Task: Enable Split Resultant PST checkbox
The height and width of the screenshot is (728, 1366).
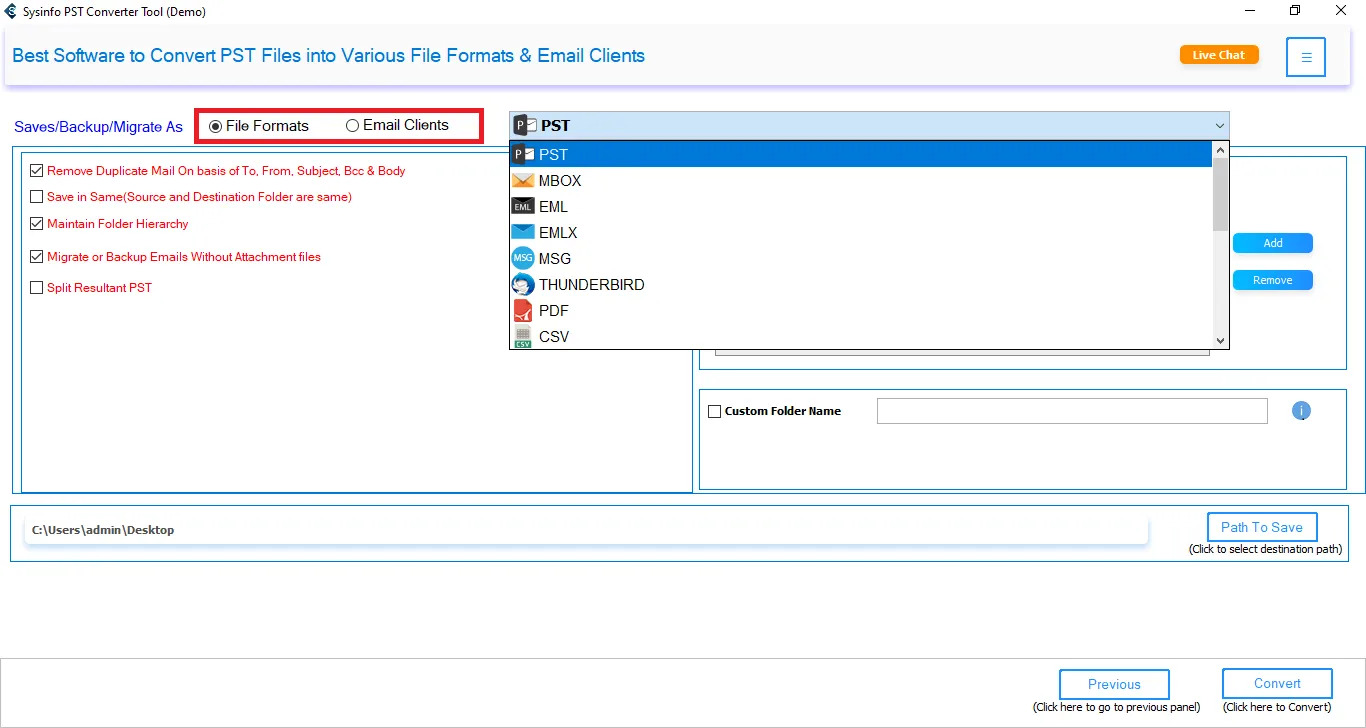Action: coord(36,287)
